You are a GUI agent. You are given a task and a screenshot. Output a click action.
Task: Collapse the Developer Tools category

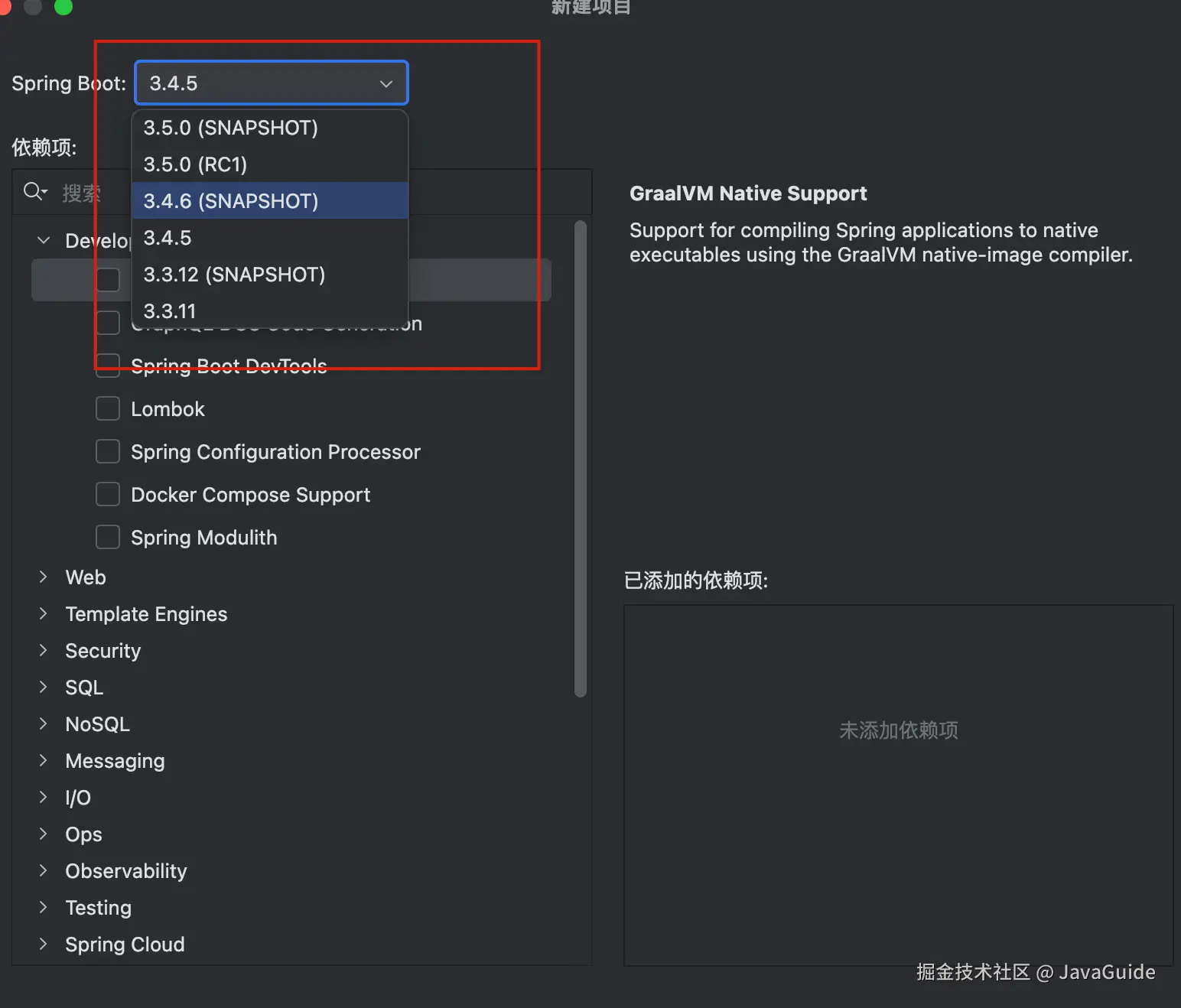(44, 240)
